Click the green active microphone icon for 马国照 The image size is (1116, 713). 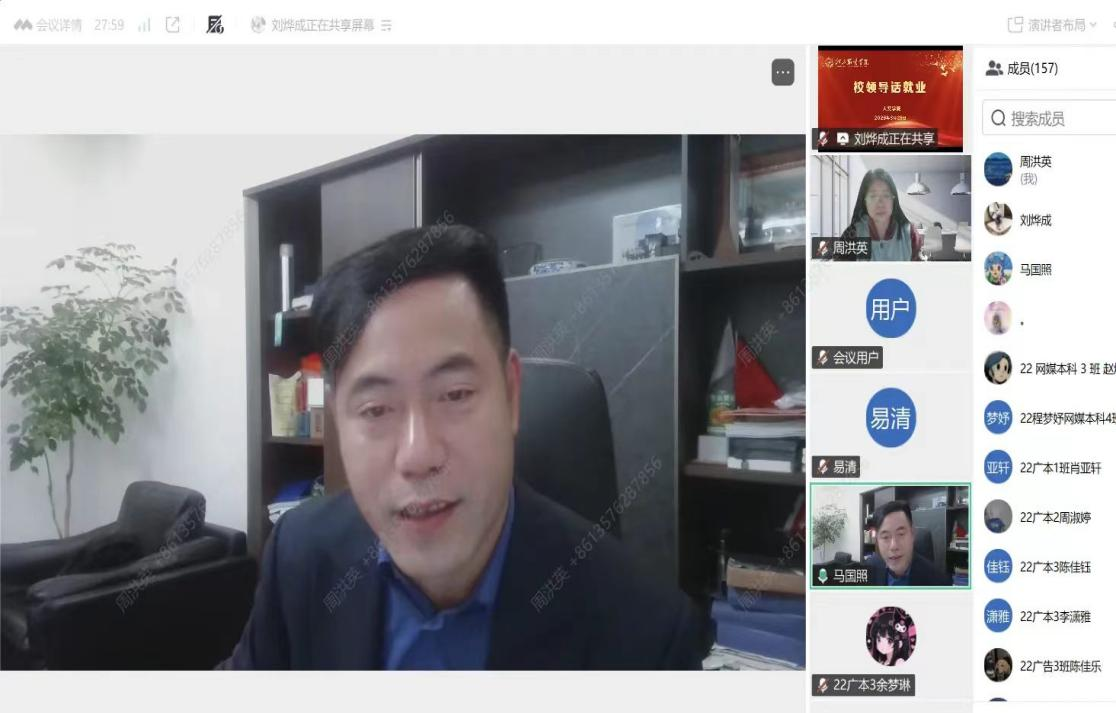click(x=823, y=576)
